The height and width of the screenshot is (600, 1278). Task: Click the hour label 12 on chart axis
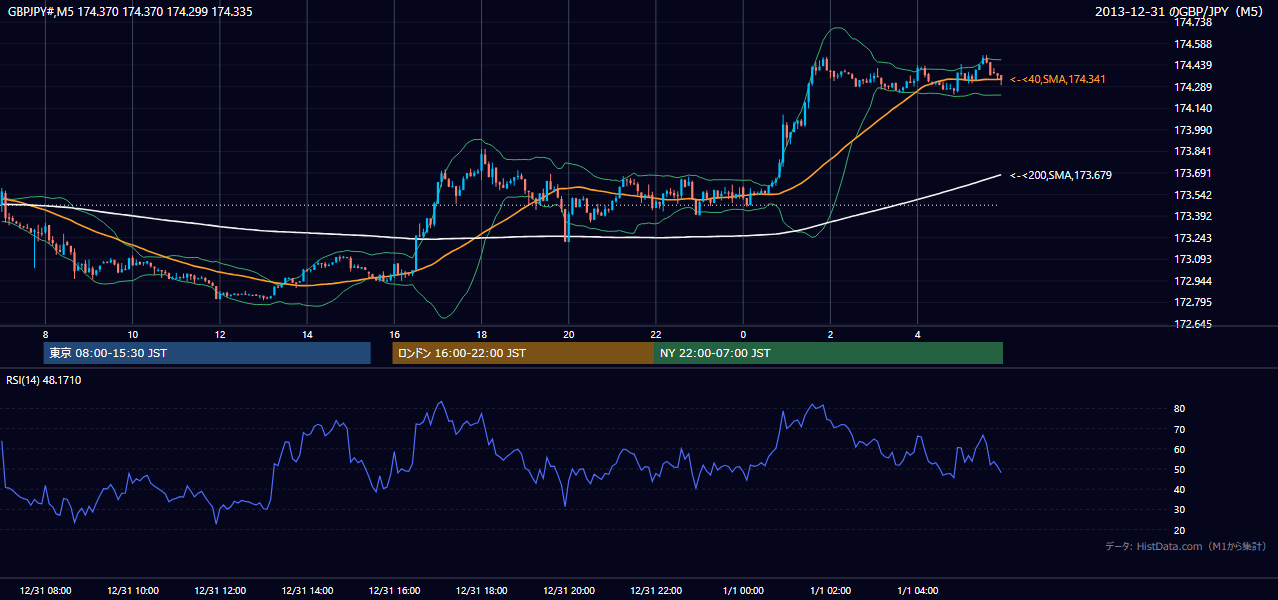coord(220,334)
